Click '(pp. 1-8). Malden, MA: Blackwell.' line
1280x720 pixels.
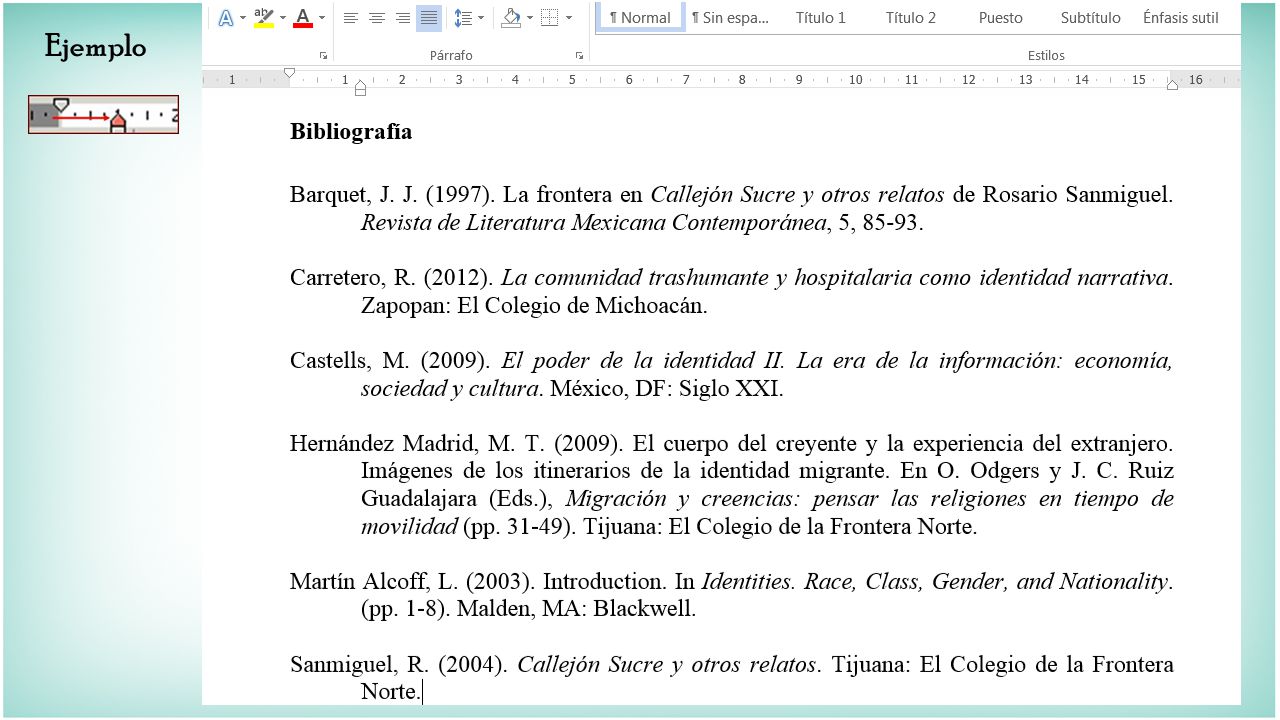coord(528,608)
